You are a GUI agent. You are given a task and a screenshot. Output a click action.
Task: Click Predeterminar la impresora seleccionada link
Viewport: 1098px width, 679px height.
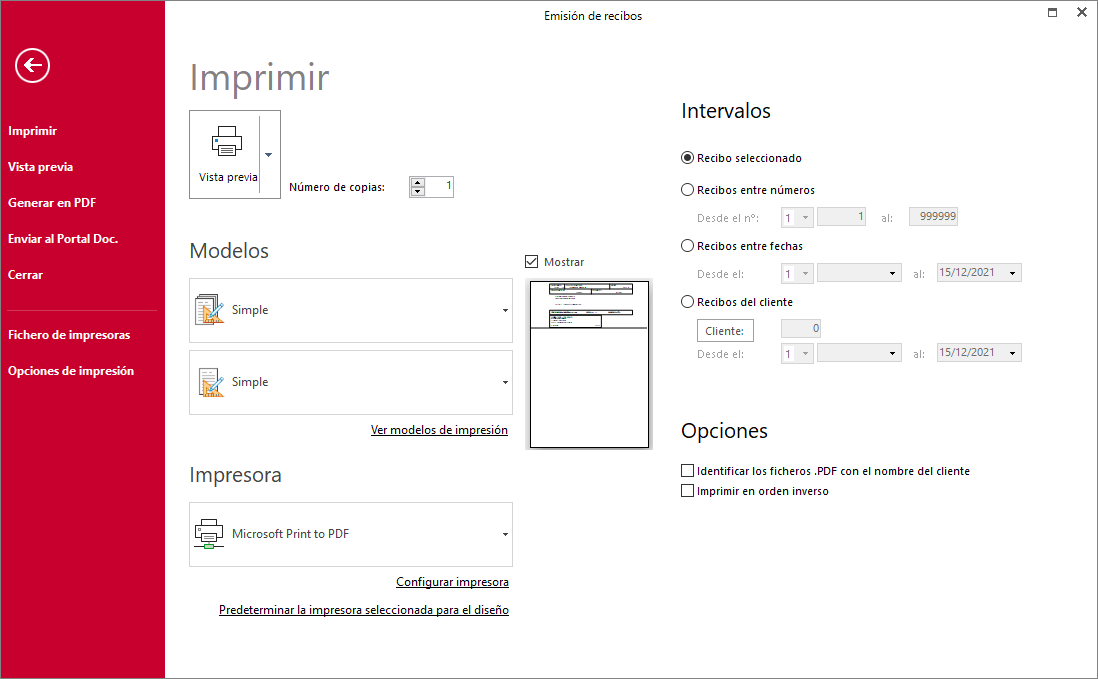363,610
